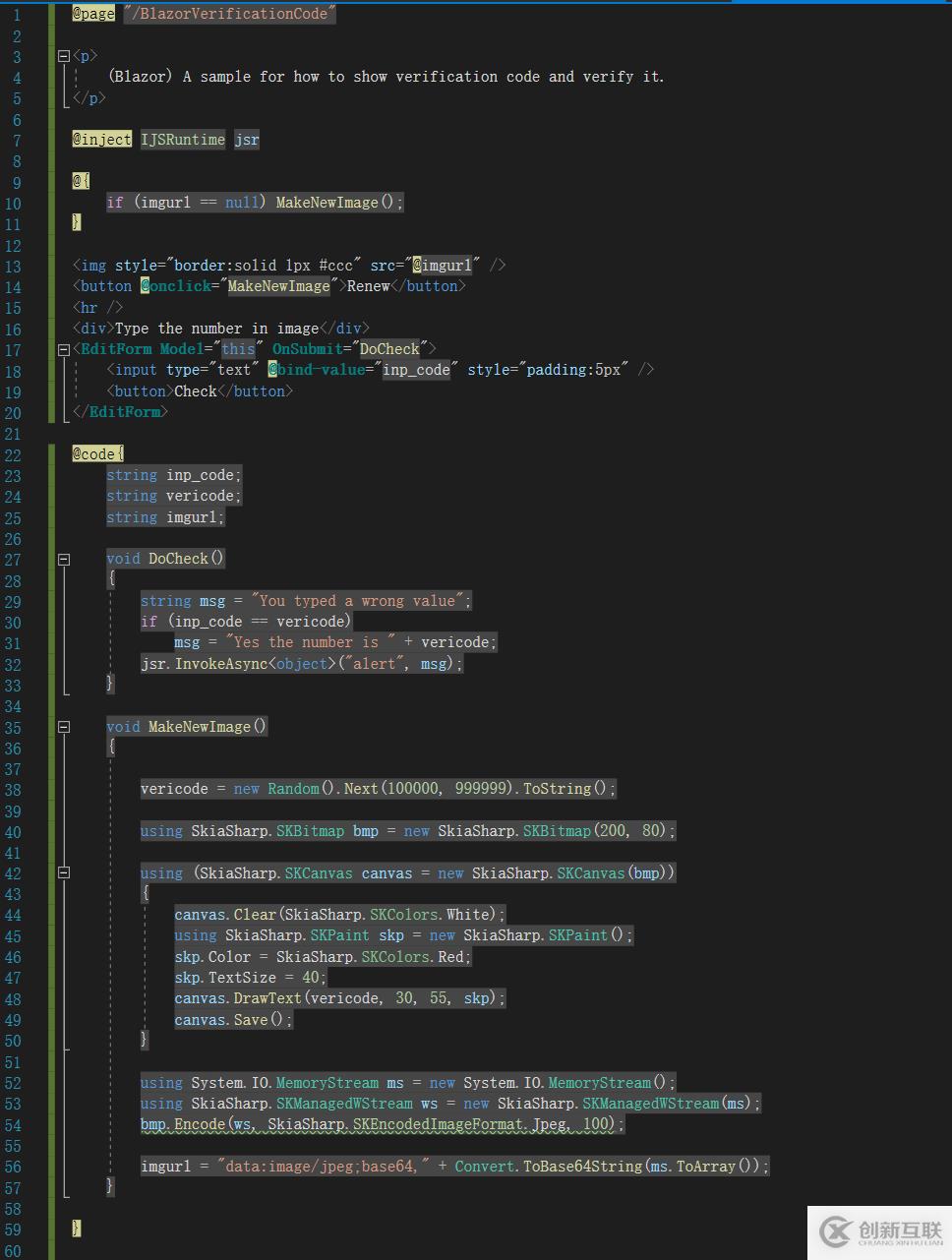The image size is (952, 1260).
Task: Click the Renew button text
Action: pos(369,286)
